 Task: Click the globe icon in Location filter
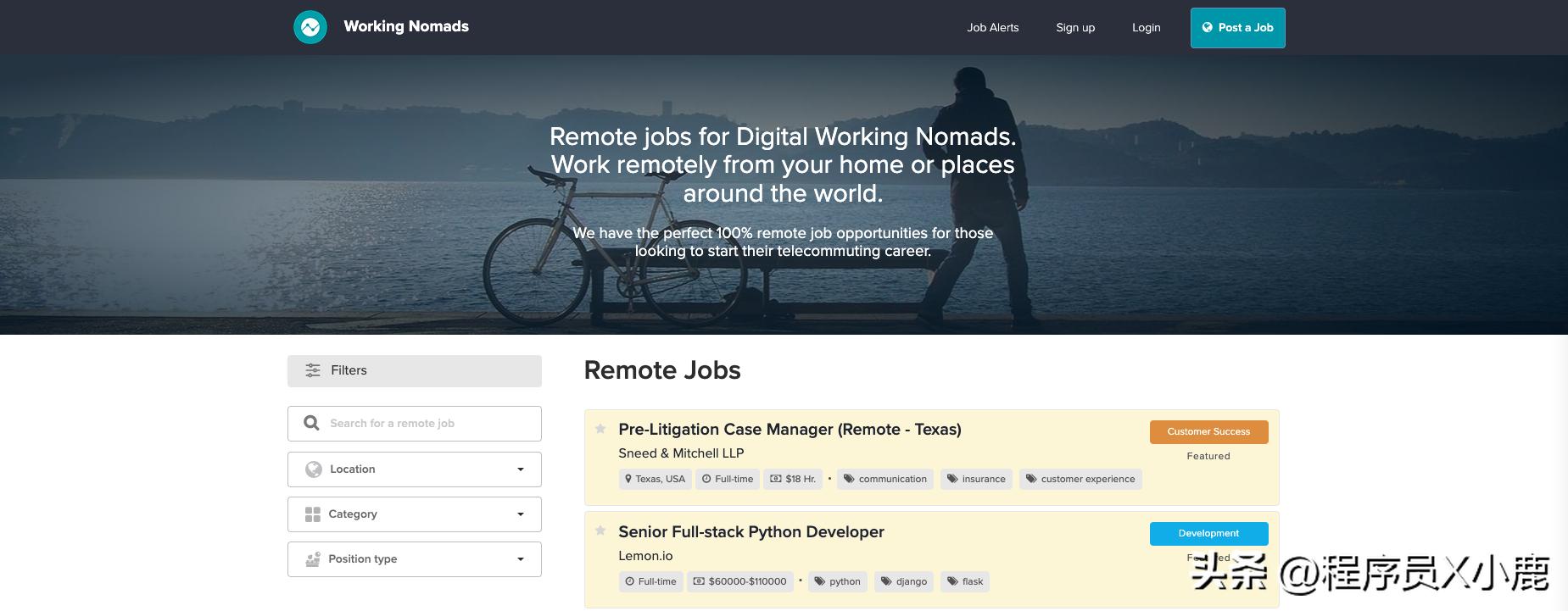click(x=313, y=469)
